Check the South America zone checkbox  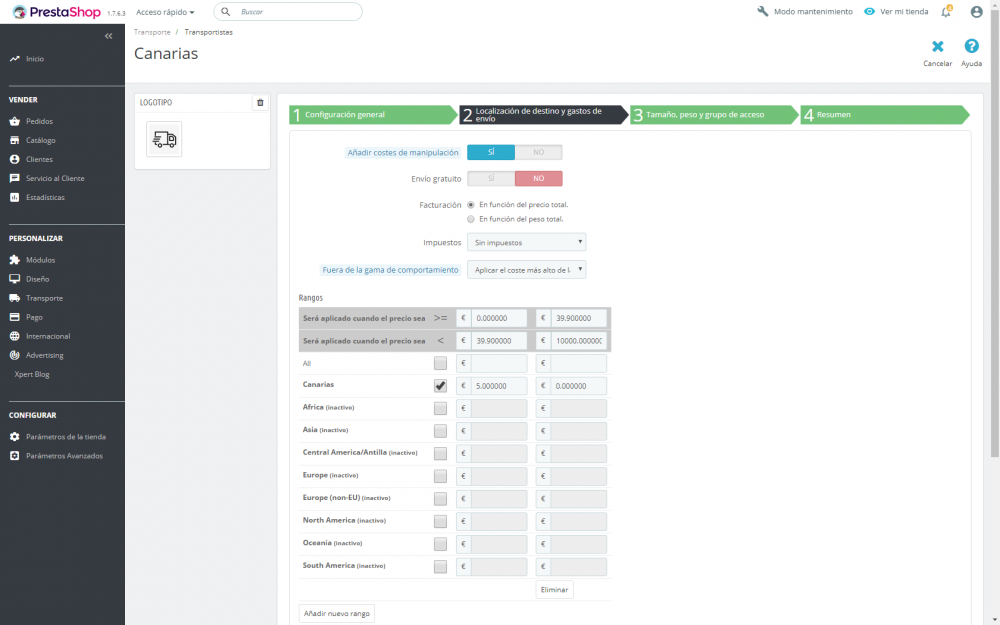point(440,566)
